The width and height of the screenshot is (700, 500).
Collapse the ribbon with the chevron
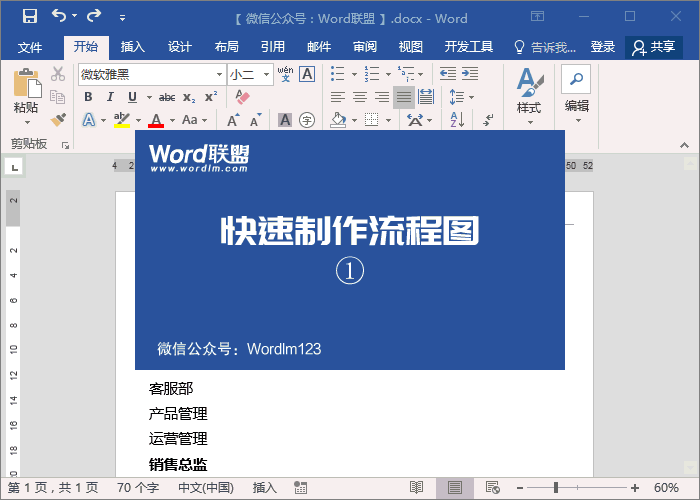point(684,145)
